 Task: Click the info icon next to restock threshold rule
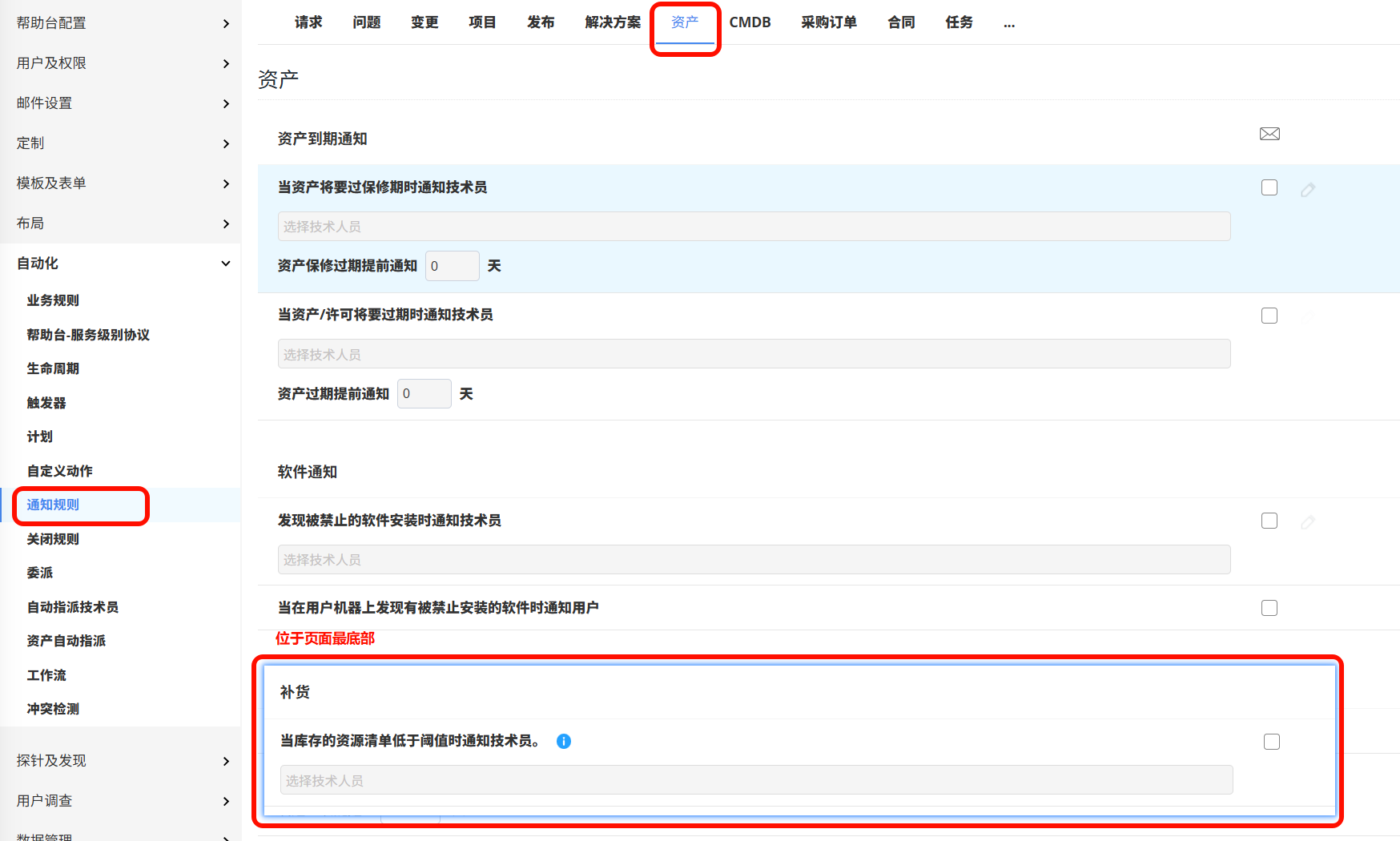pos(564,742)
